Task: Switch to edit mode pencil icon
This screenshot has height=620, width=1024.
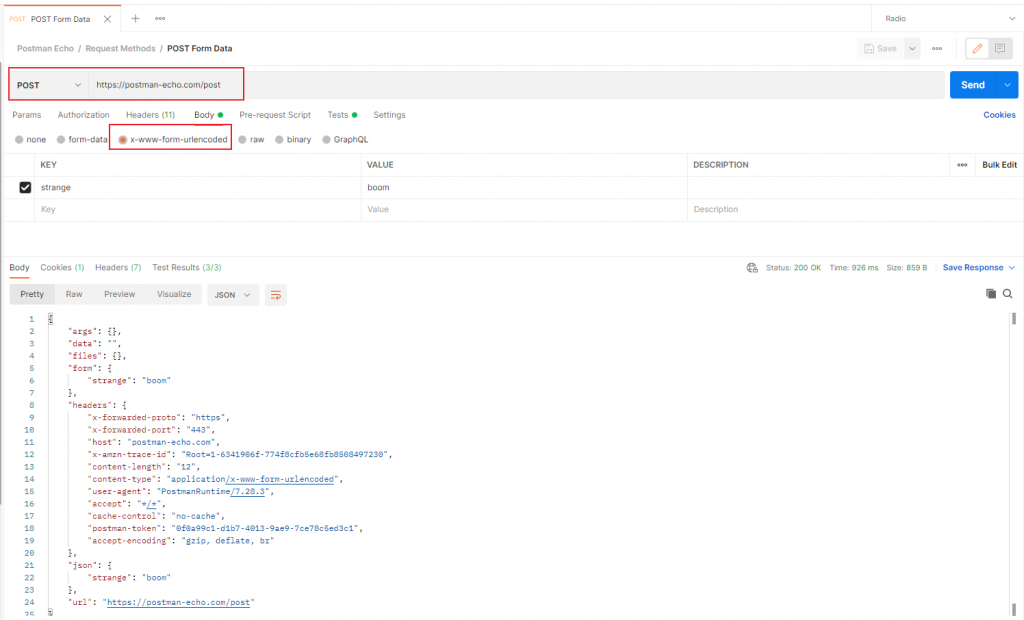Action: [x=977, y=48]
